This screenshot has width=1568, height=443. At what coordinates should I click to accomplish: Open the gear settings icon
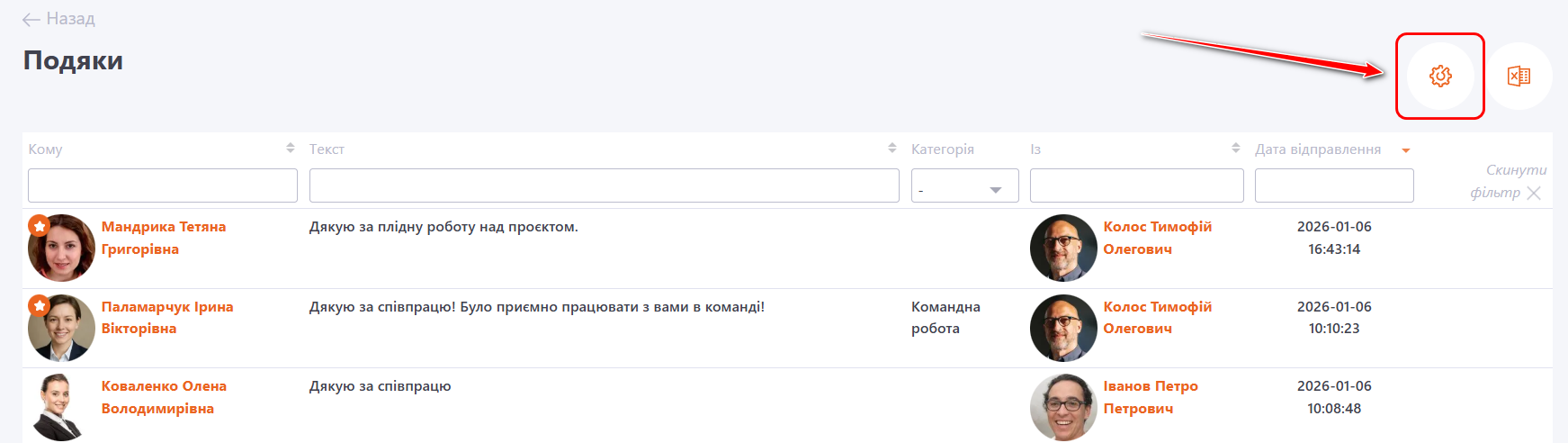click(x=1440, y=77)
